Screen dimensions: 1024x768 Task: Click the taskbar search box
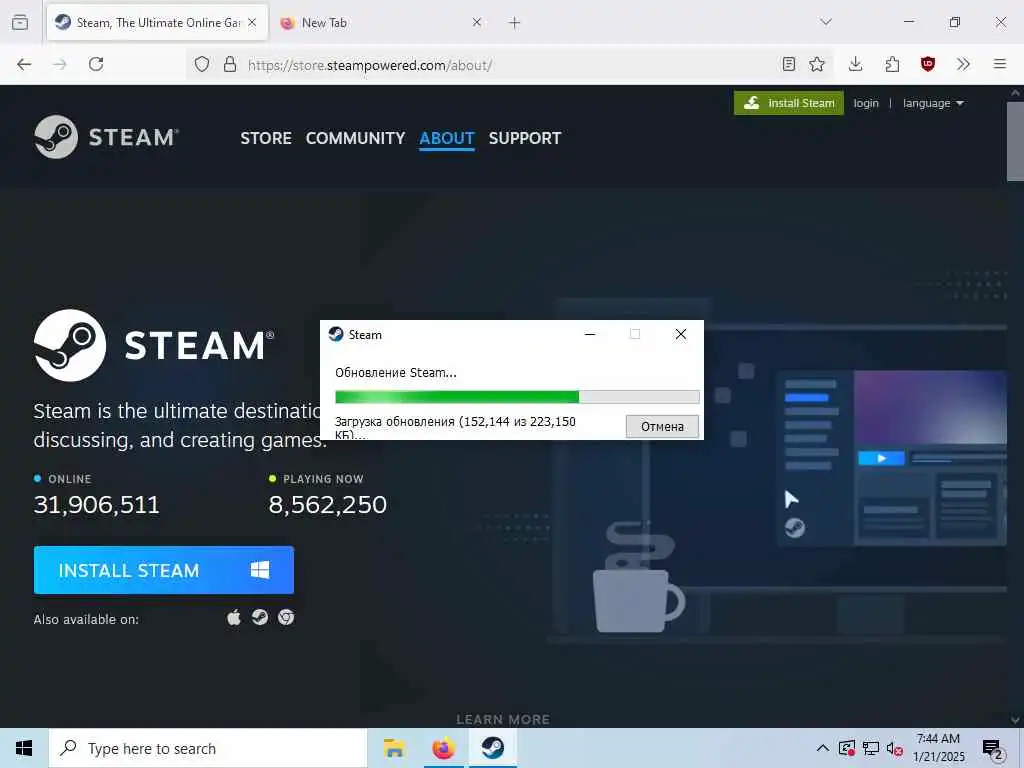click(208, 748)
